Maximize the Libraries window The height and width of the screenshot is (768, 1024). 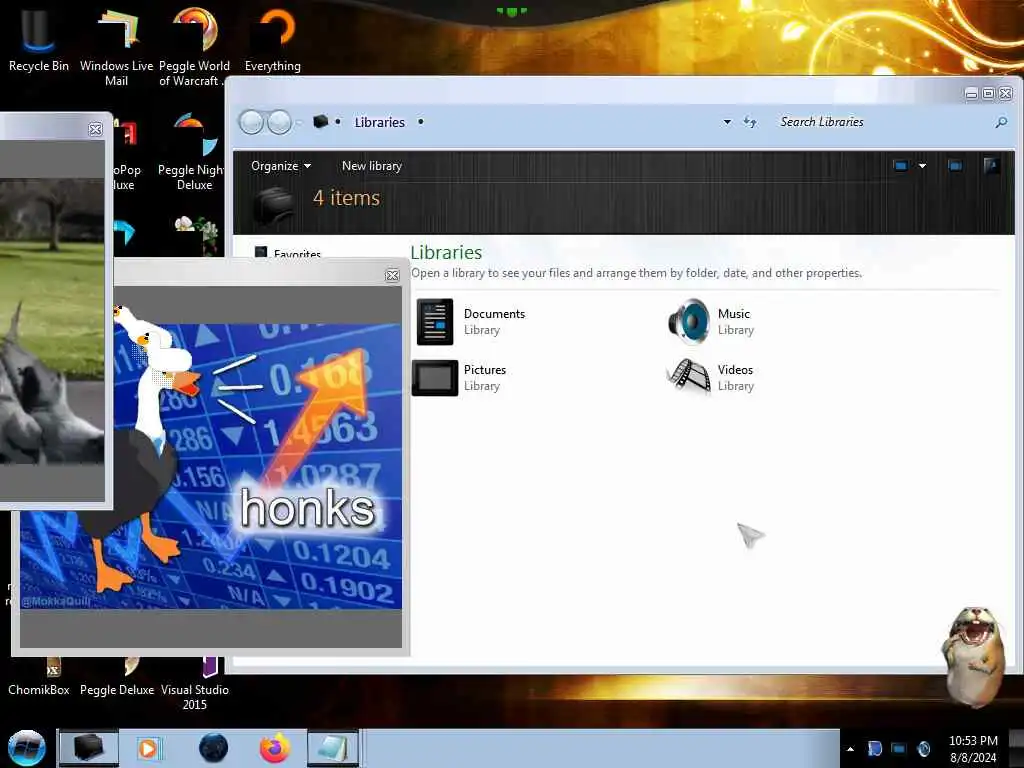click(x=988, y=94)
